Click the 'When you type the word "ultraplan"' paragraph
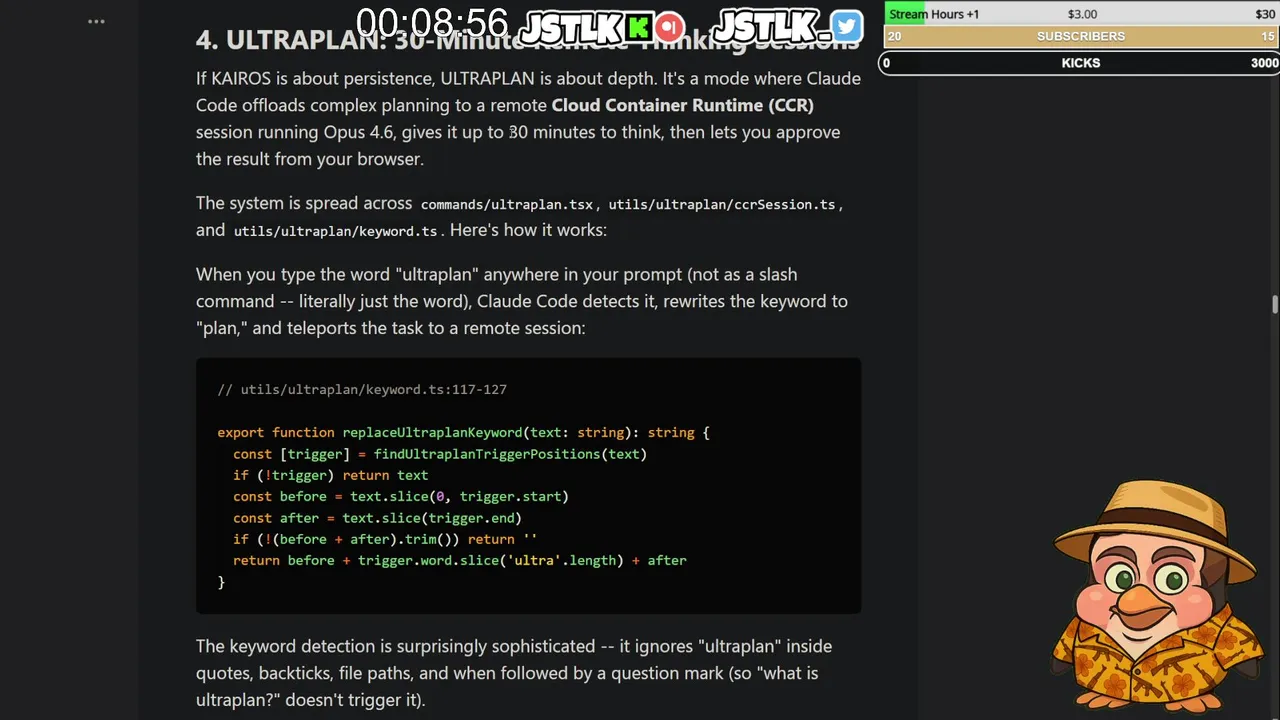The height and width of the screenshot is (720, 1280). coord(522,301)
